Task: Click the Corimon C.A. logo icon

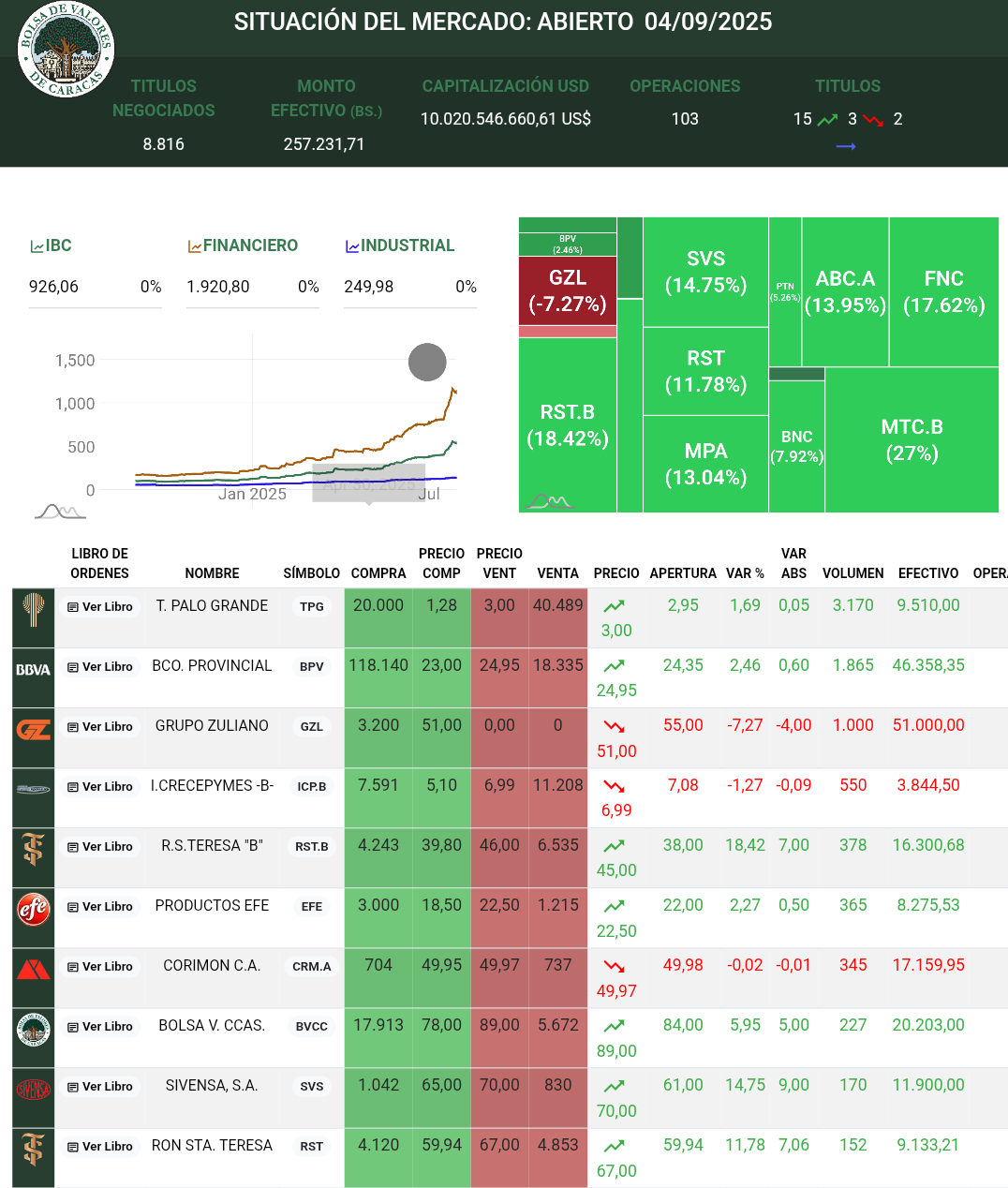Action: 34,969
